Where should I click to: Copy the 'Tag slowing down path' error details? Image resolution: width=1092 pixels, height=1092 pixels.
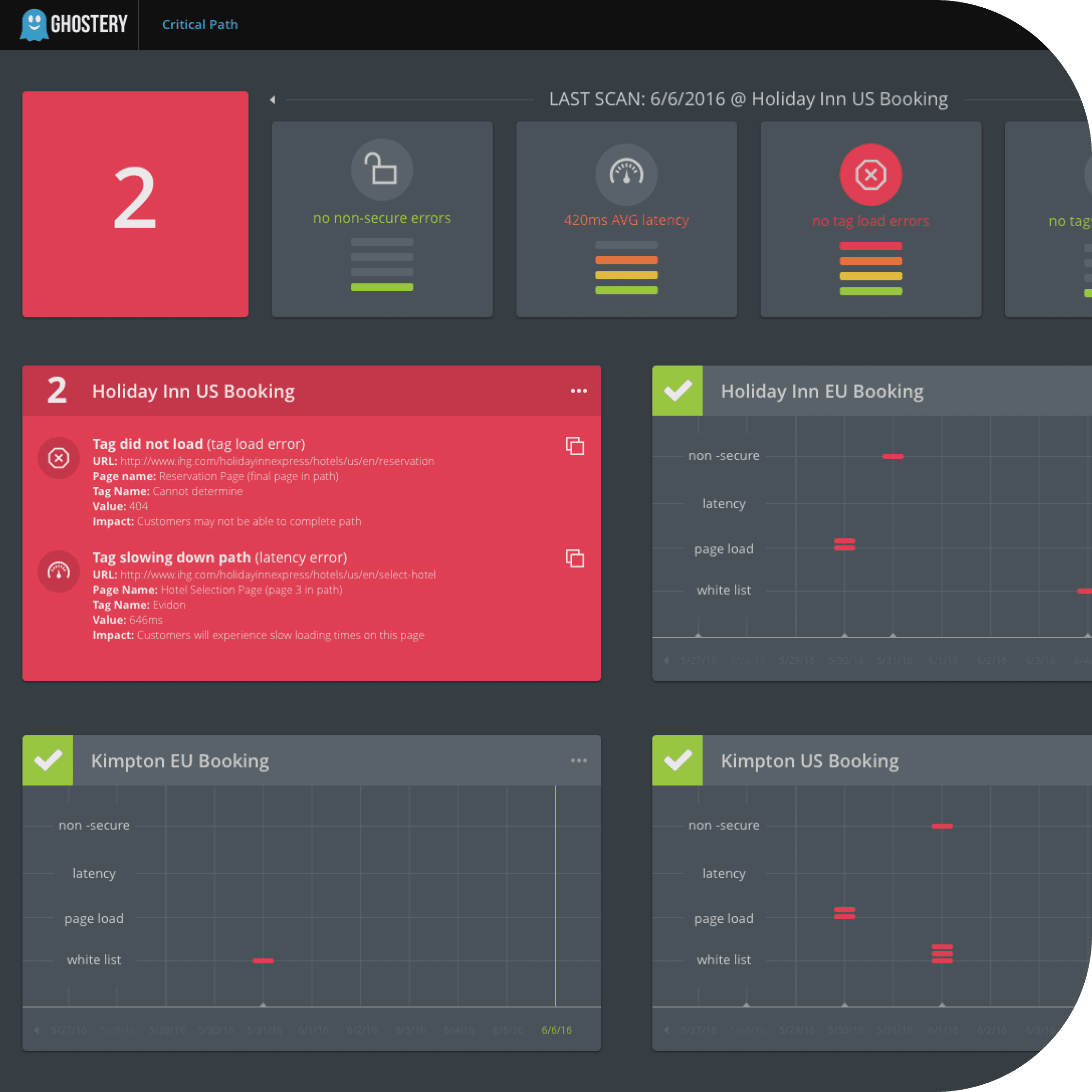click(x=575, y=559)
